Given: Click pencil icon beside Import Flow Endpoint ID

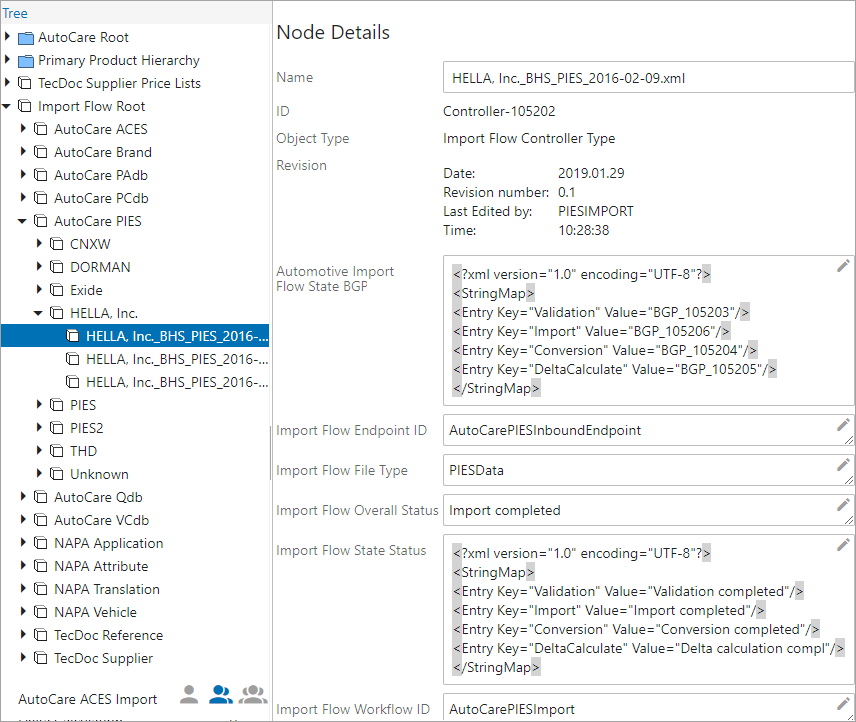Looking at the screenshot, I should click(x=843, y=424).
